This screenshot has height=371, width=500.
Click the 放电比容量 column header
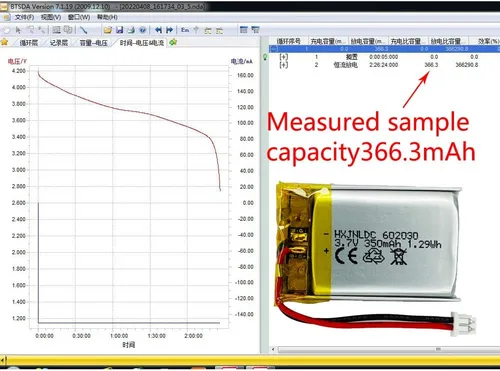pos(448,41)
